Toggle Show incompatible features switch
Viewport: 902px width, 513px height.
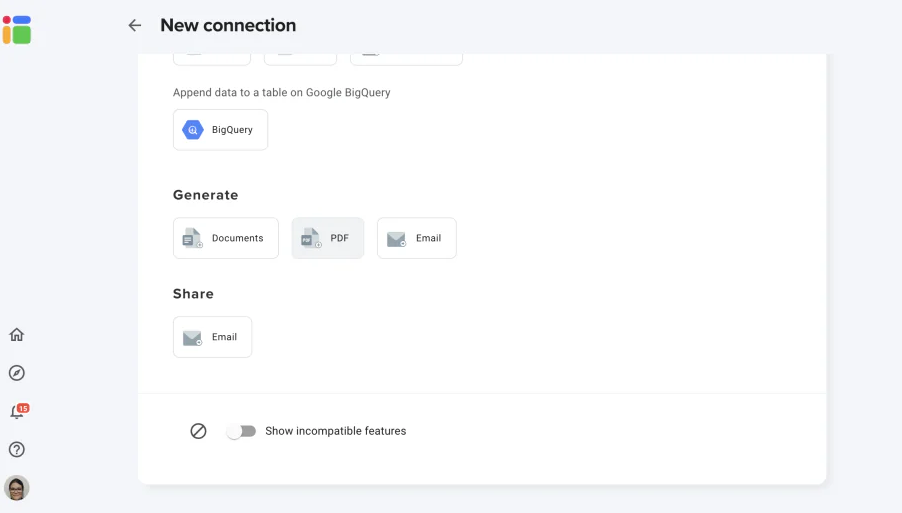pos(241,431)
